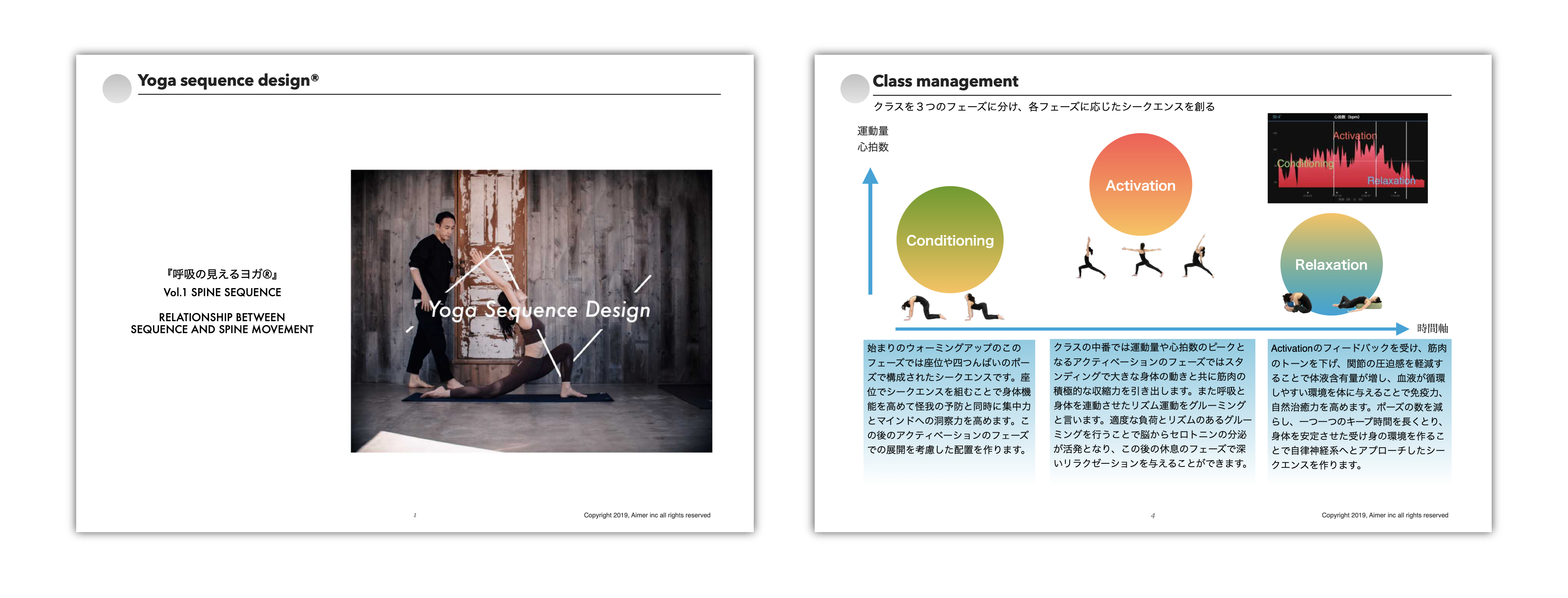The height and width of the screenshot is (598, 1568).
Task: Select 'SEQUENCE AND SPINE MOVEMENT' line
Action: click(222, 330)
